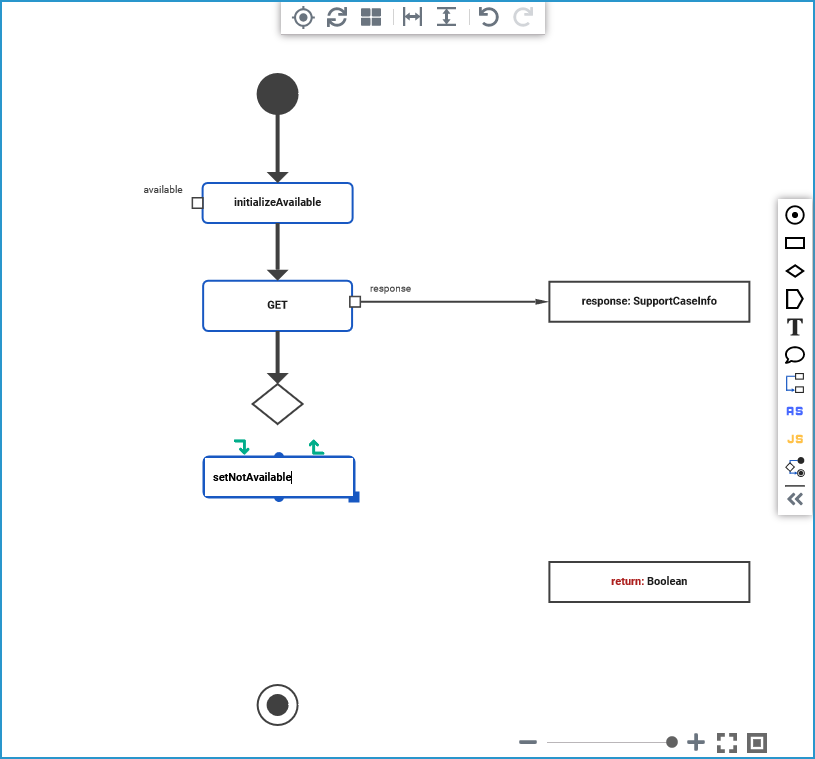815x759 pixels.
Task: Select the final node tool in palette
Action: pyautogui.click(x=794, y=215)
